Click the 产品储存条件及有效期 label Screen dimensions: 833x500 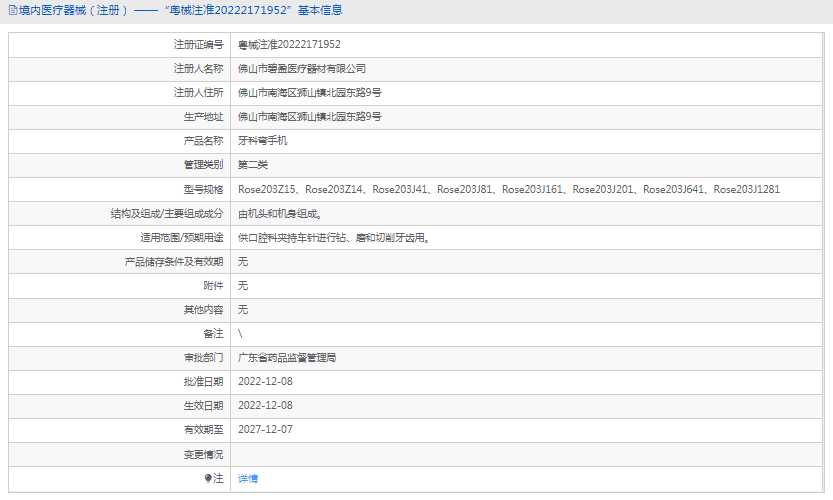pyautogui.click(x=174, y=261)
